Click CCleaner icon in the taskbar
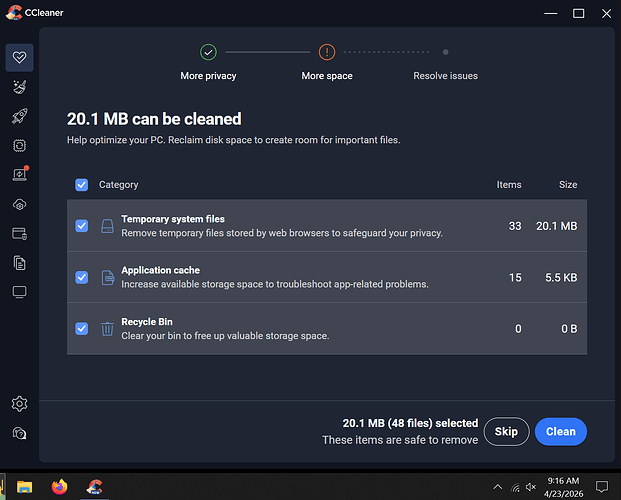This screenshot has height=500, width=621. pos(95,487)
